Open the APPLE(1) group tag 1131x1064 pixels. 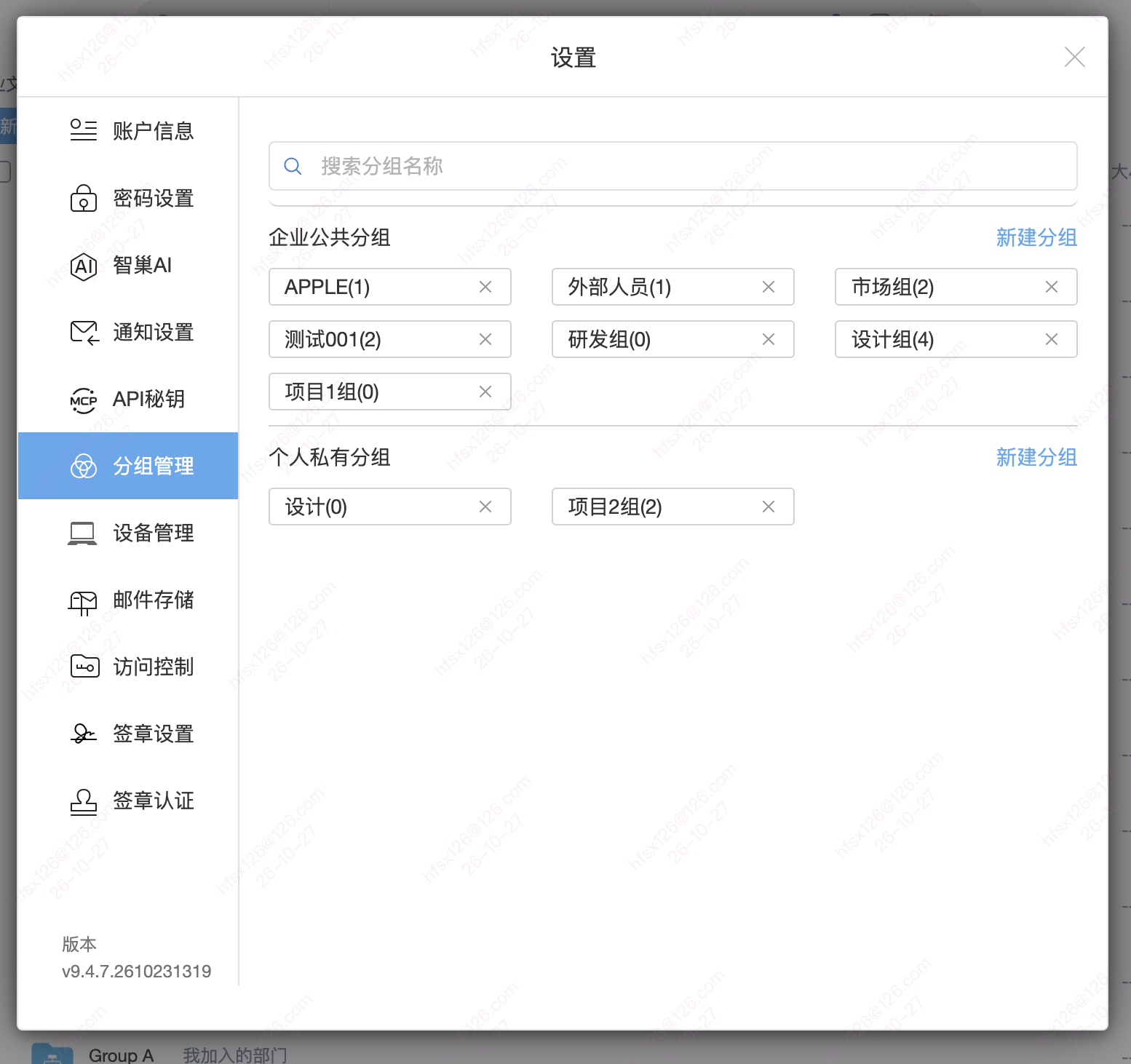(390, 287)
